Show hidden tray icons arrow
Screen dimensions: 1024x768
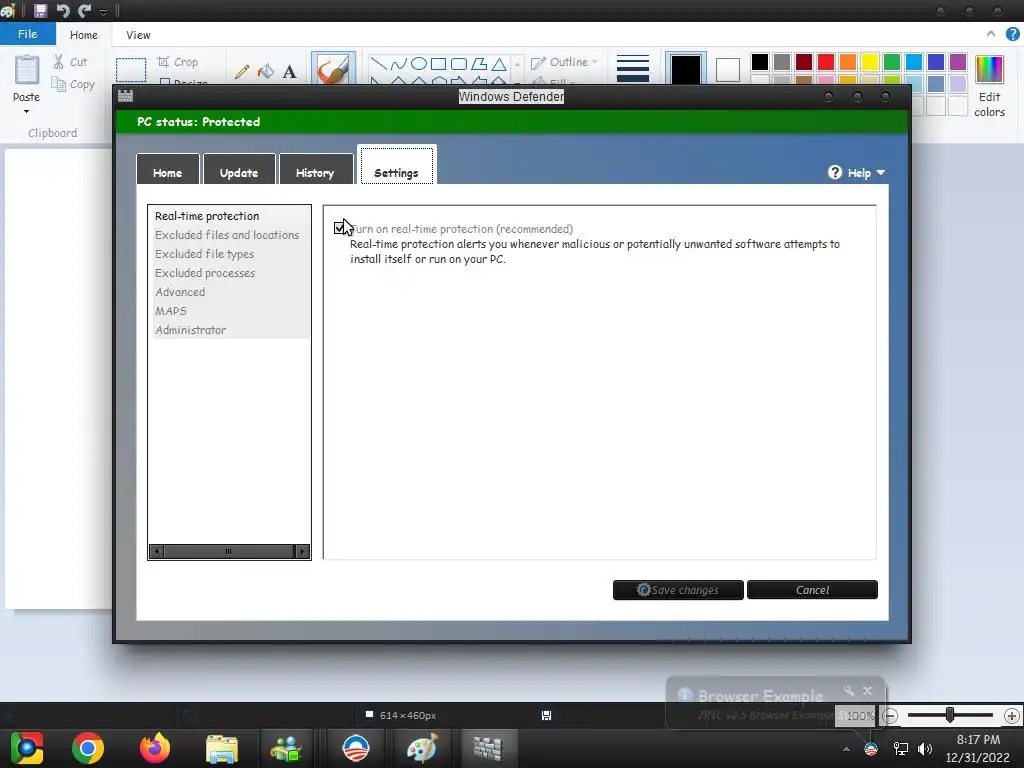(x=846, y=749)
